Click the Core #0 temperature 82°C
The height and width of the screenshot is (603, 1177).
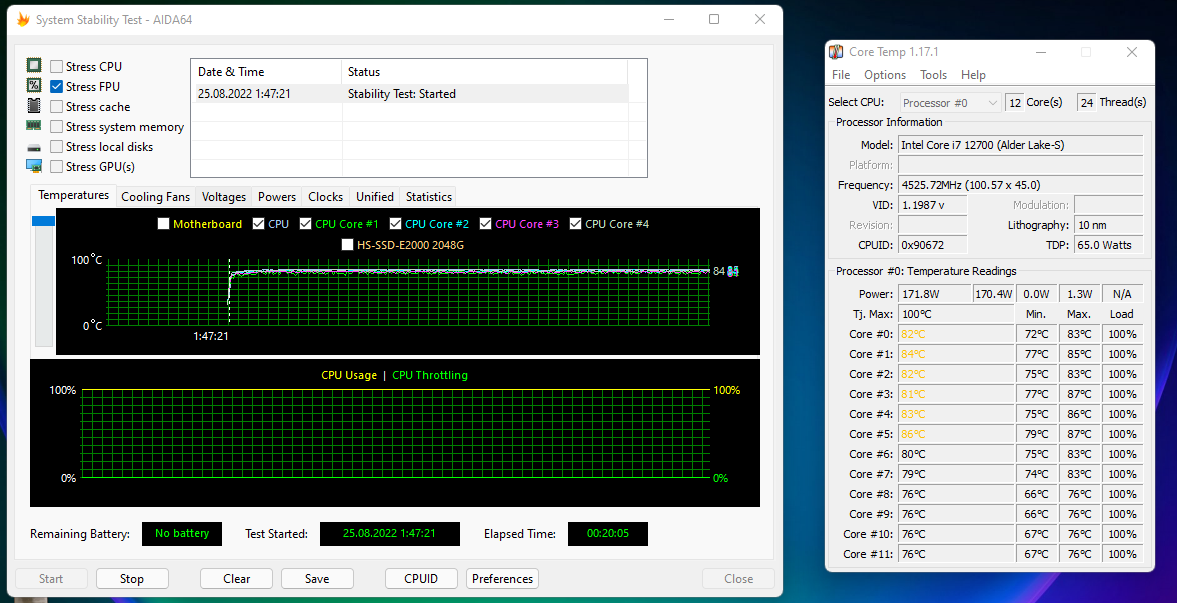click(956, 334)
